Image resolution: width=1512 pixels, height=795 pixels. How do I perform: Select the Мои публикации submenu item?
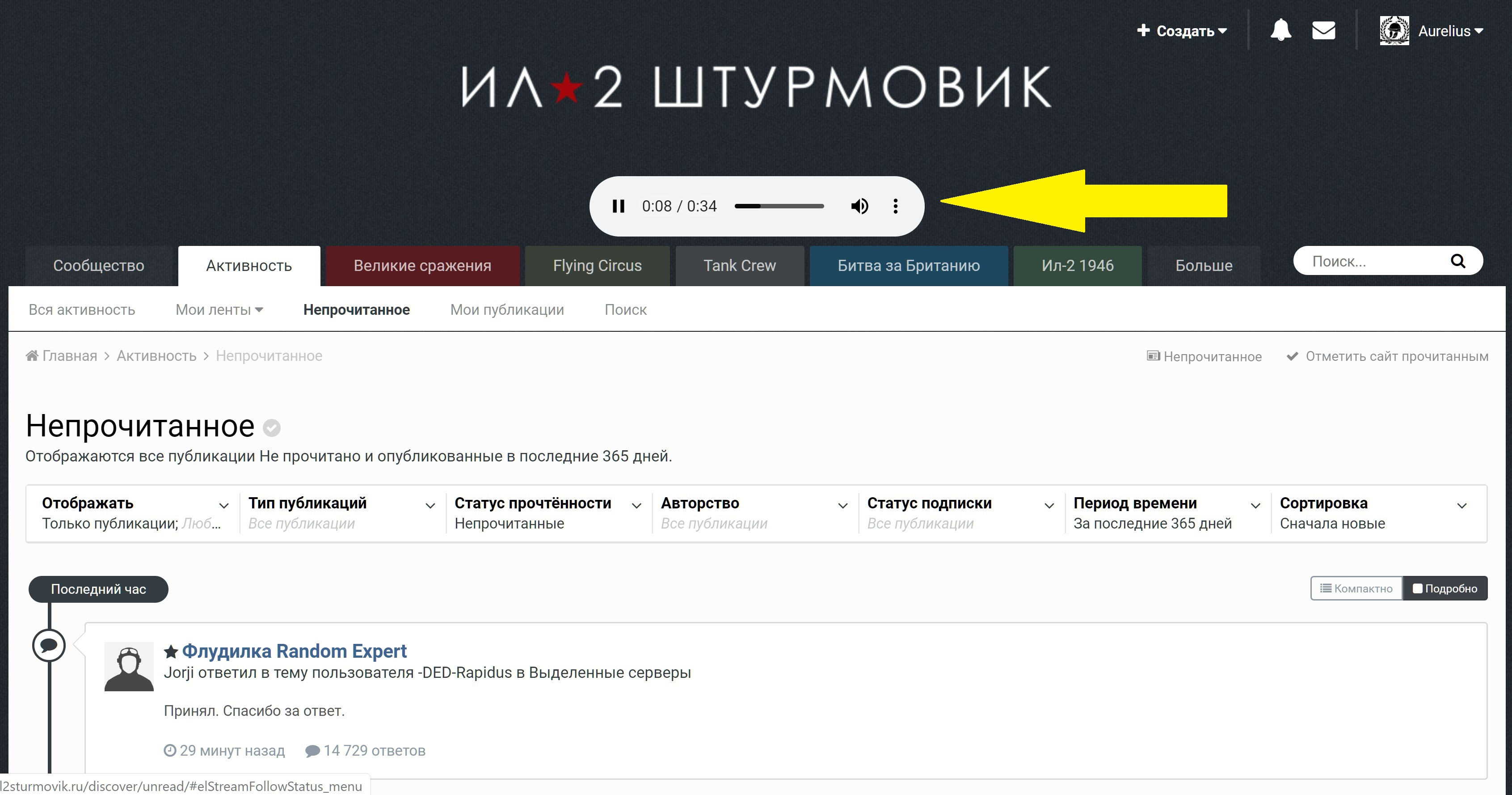point(506,309)
